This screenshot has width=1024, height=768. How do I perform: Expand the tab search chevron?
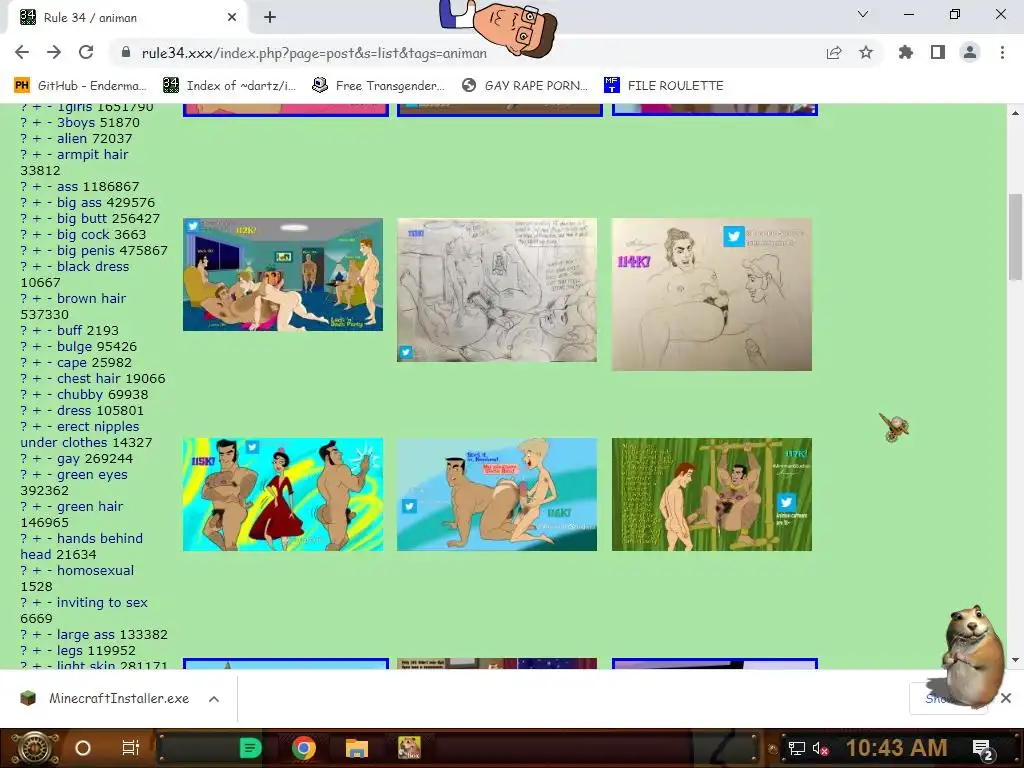tap(863, 14)
